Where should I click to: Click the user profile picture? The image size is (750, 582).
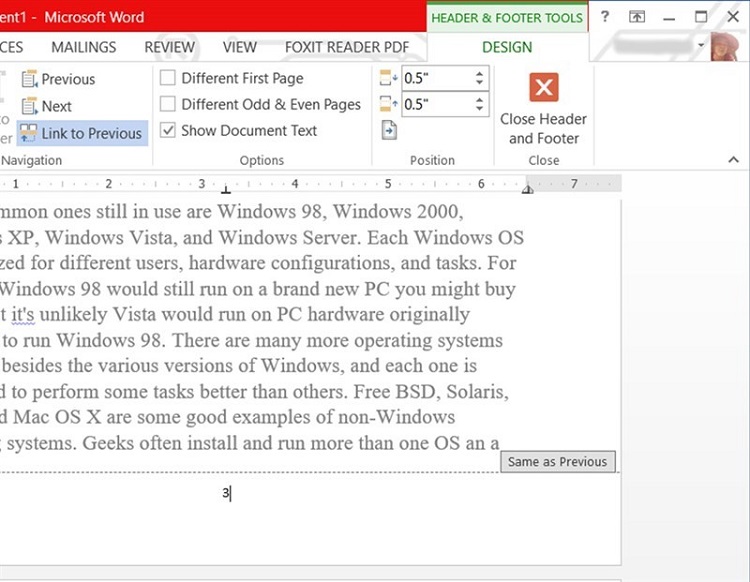click(x=724, y=46)
